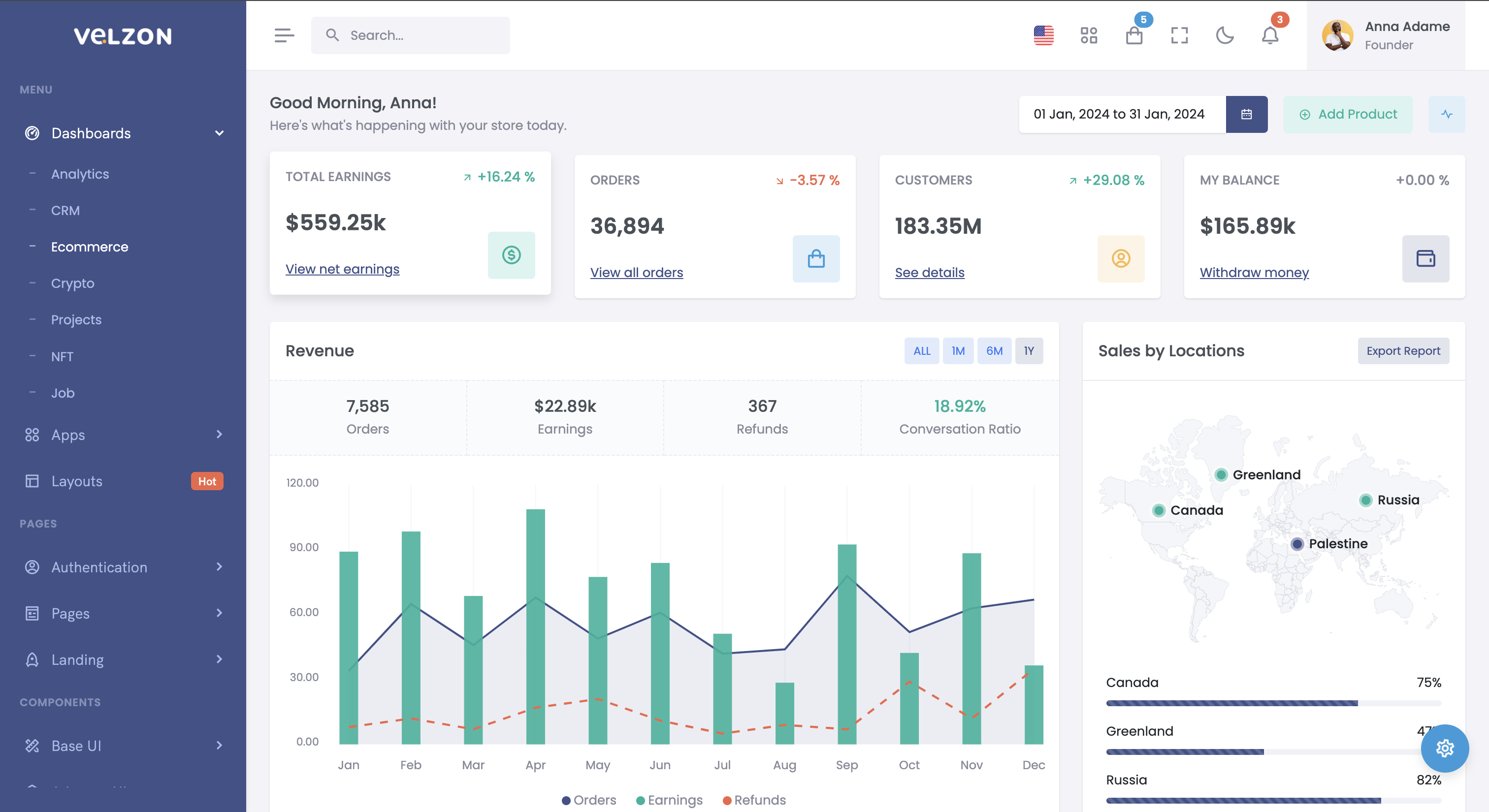Enter fullscreen mode via the frame icon

click(x=1179, y=35)
